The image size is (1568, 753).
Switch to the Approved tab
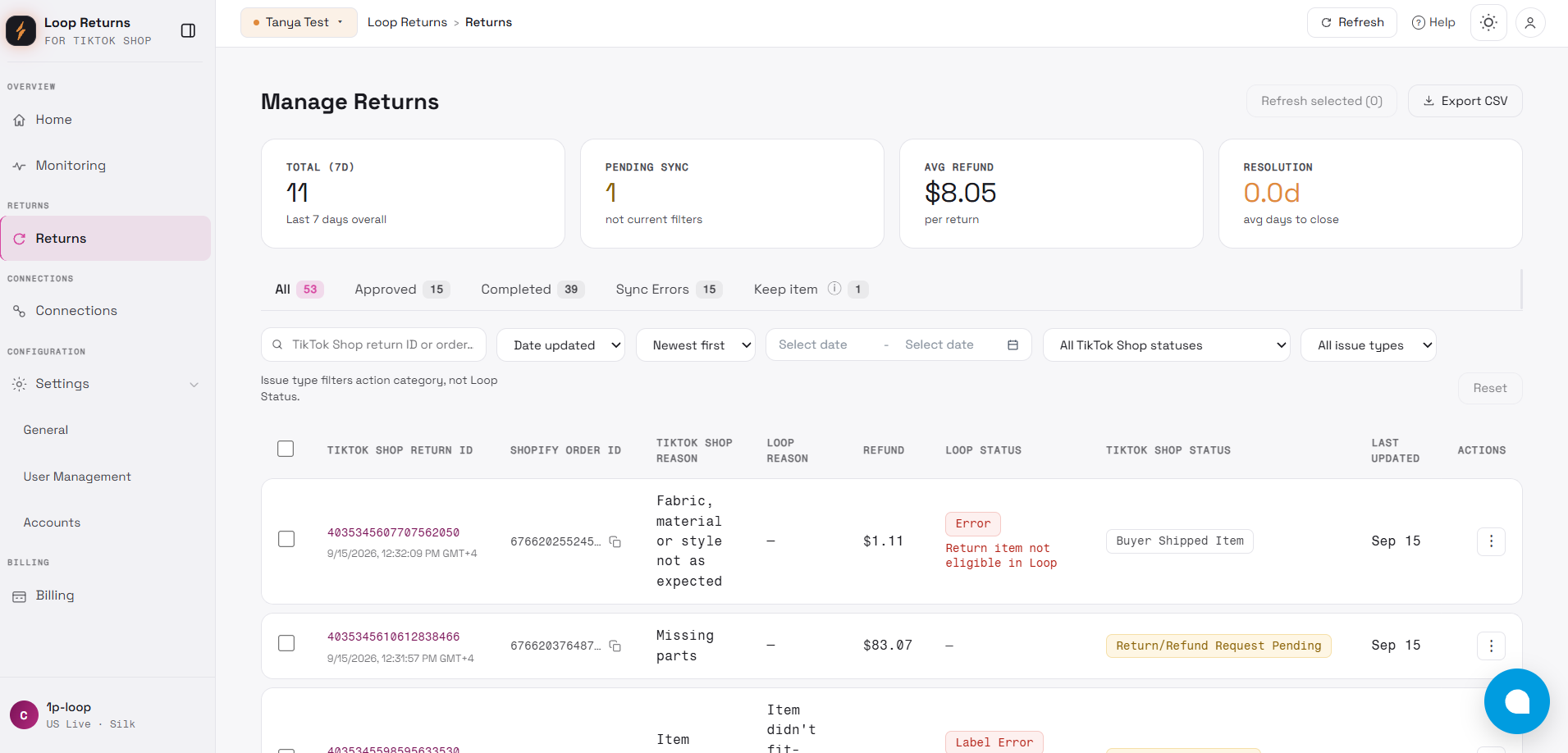coord(402,290)
